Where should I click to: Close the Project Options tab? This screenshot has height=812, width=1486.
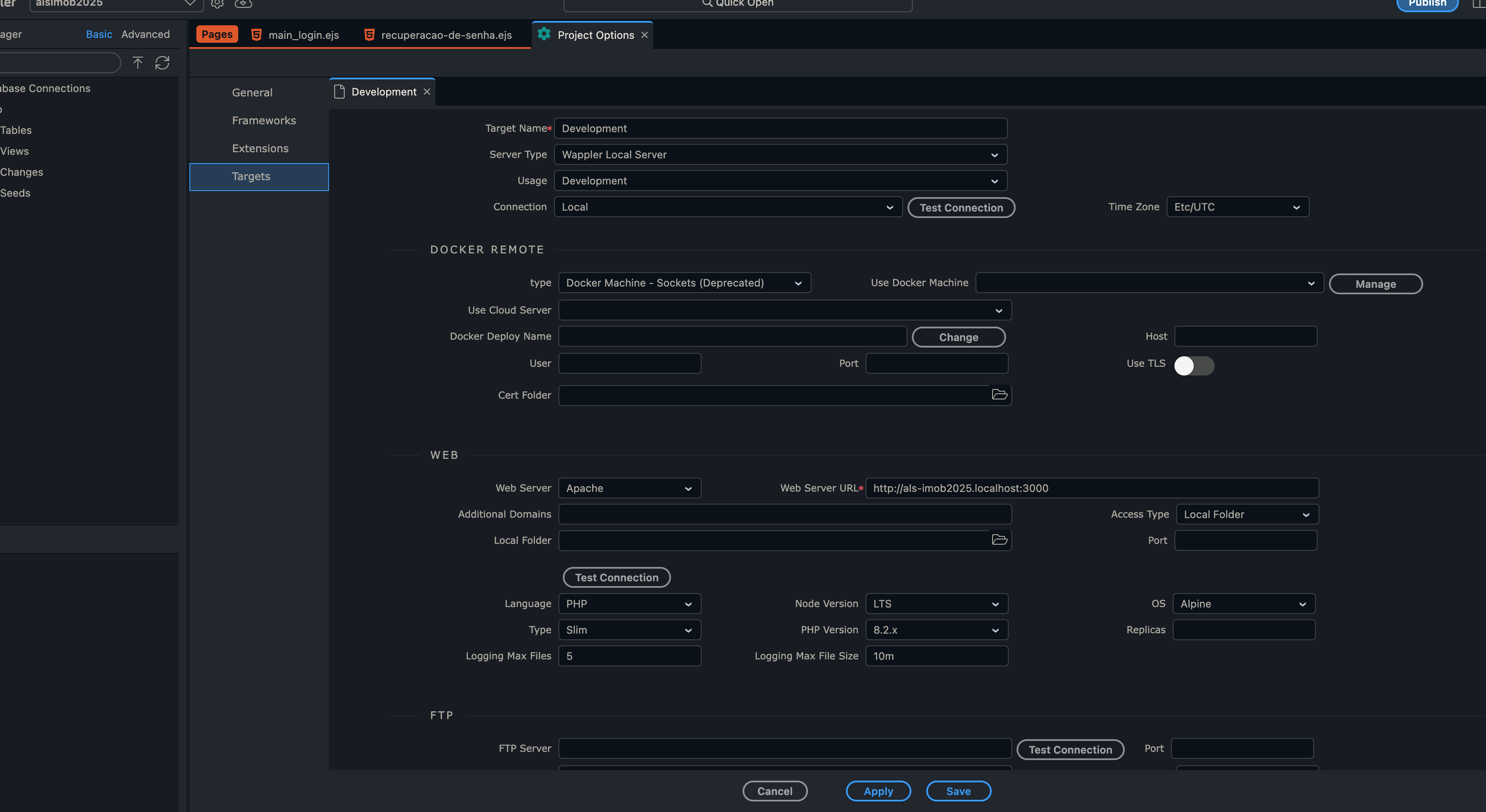pos(644,35)
